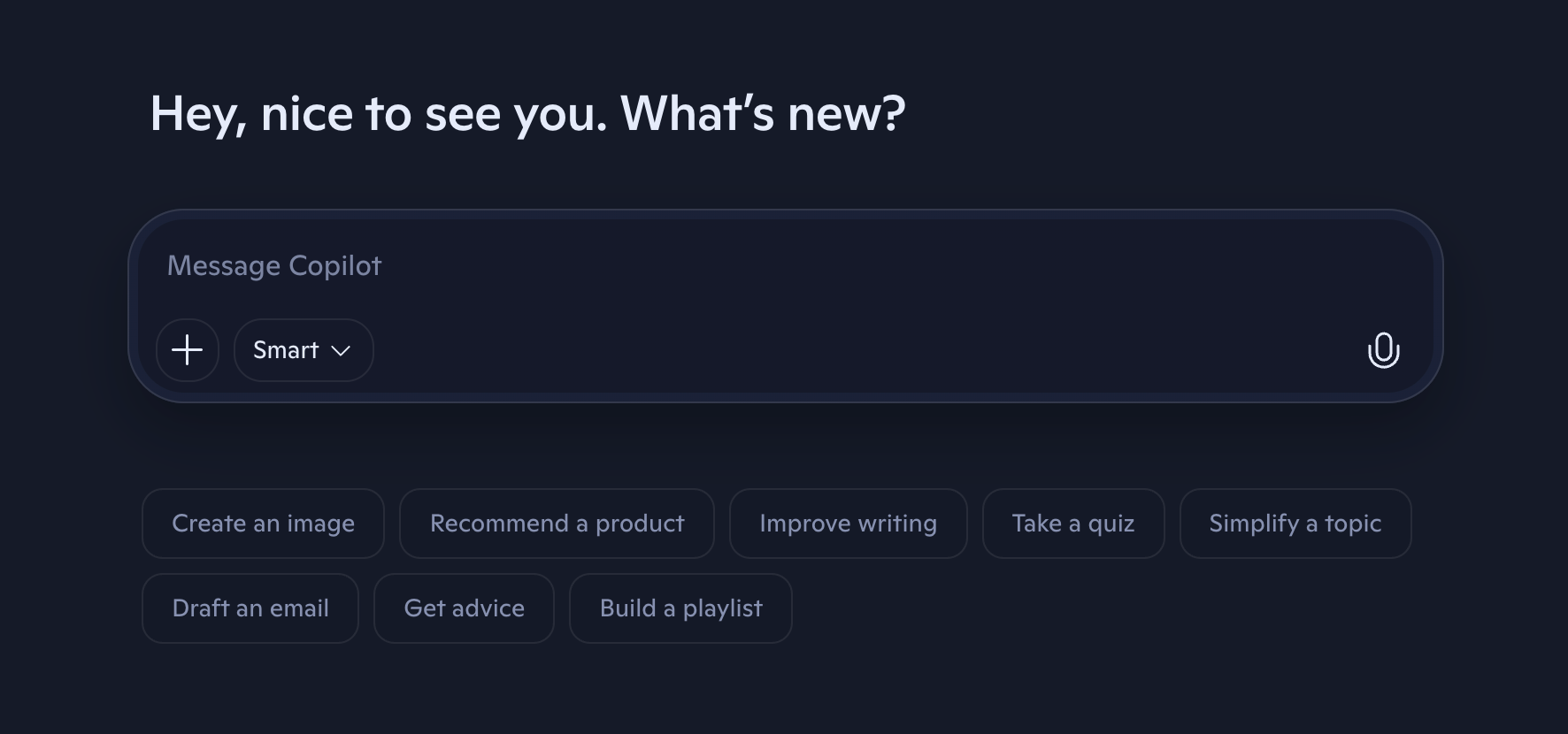Viewport: 1568px width, 734px height.
Task: Click the word playlist in last chip
Action: tap(722, 609)
